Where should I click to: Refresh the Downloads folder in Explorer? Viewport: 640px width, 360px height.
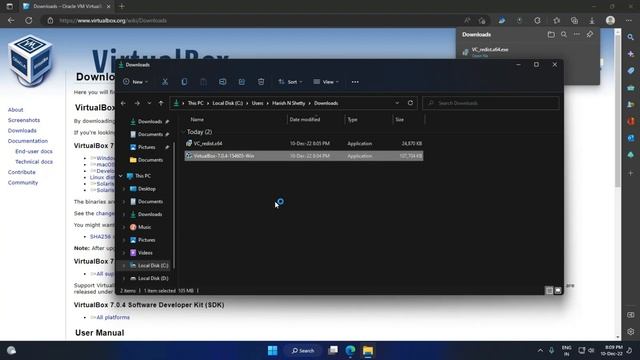[x=410, y=103]
